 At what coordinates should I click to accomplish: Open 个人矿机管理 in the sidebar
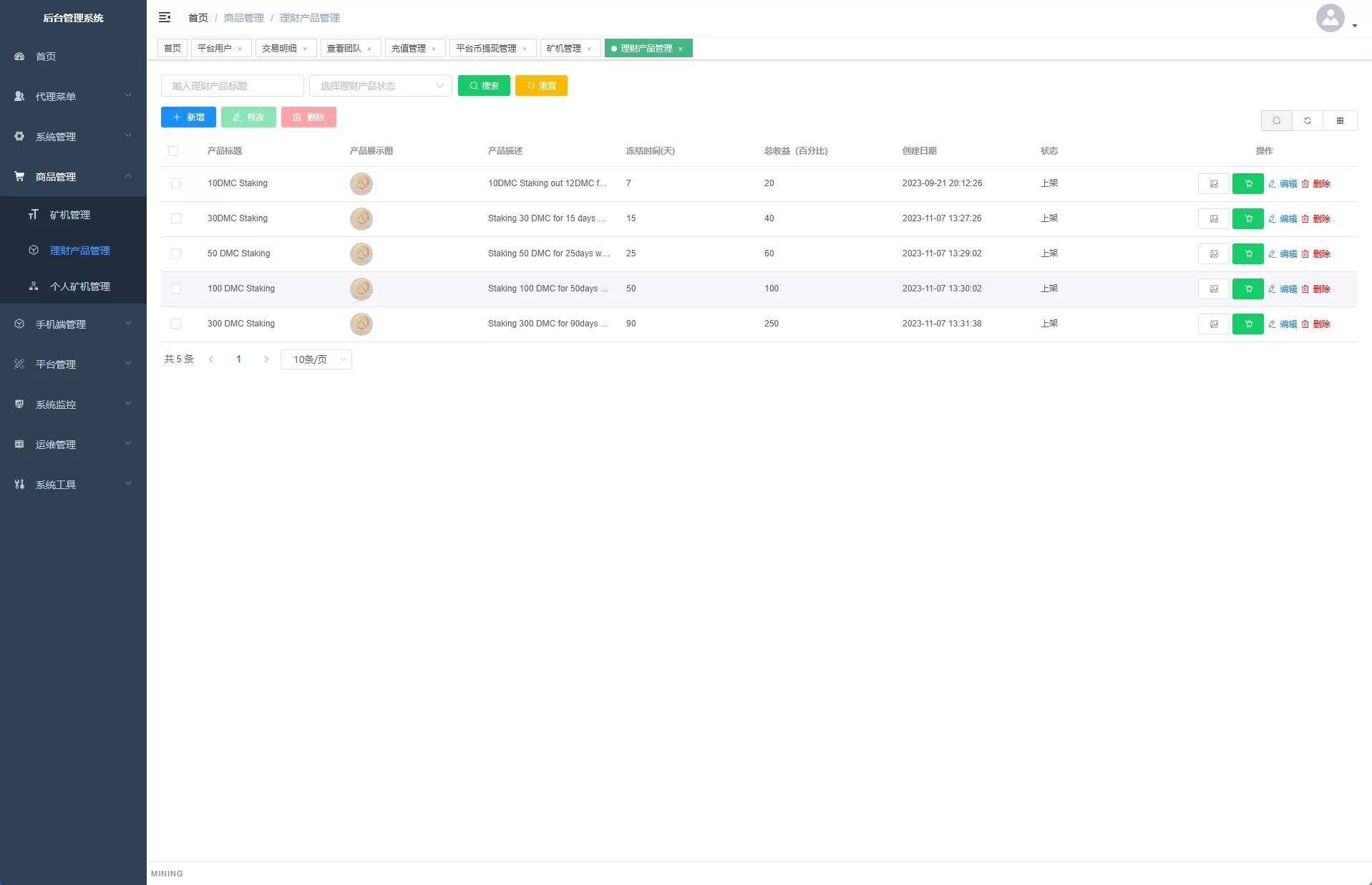pos(79,286)
